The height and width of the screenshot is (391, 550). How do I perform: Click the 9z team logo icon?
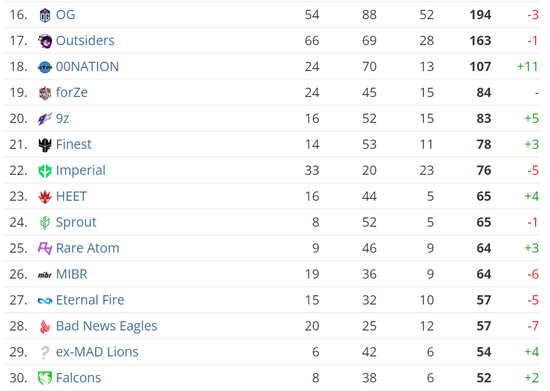(x=45, y=119)
